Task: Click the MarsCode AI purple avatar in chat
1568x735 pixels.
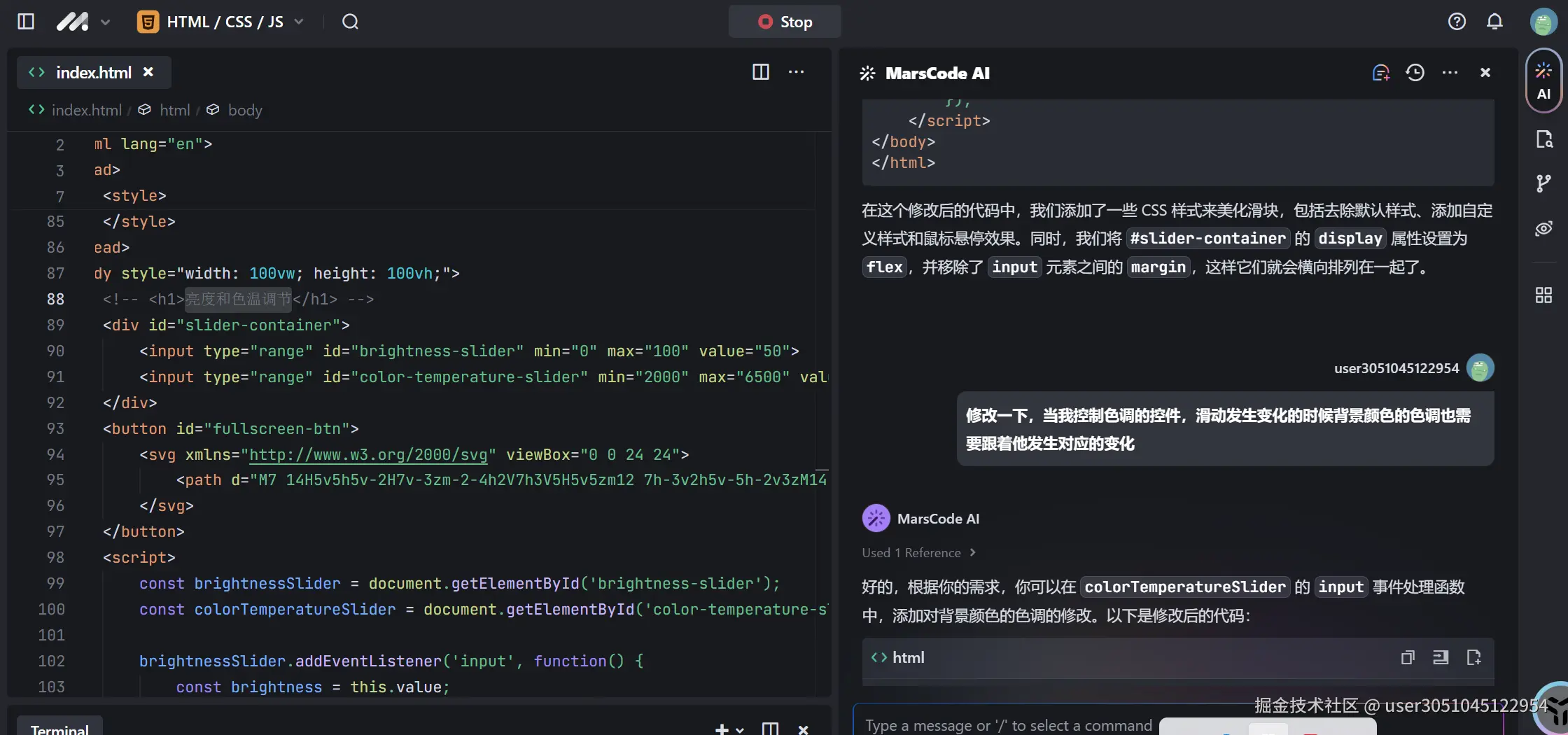Action: click(876, 519)
